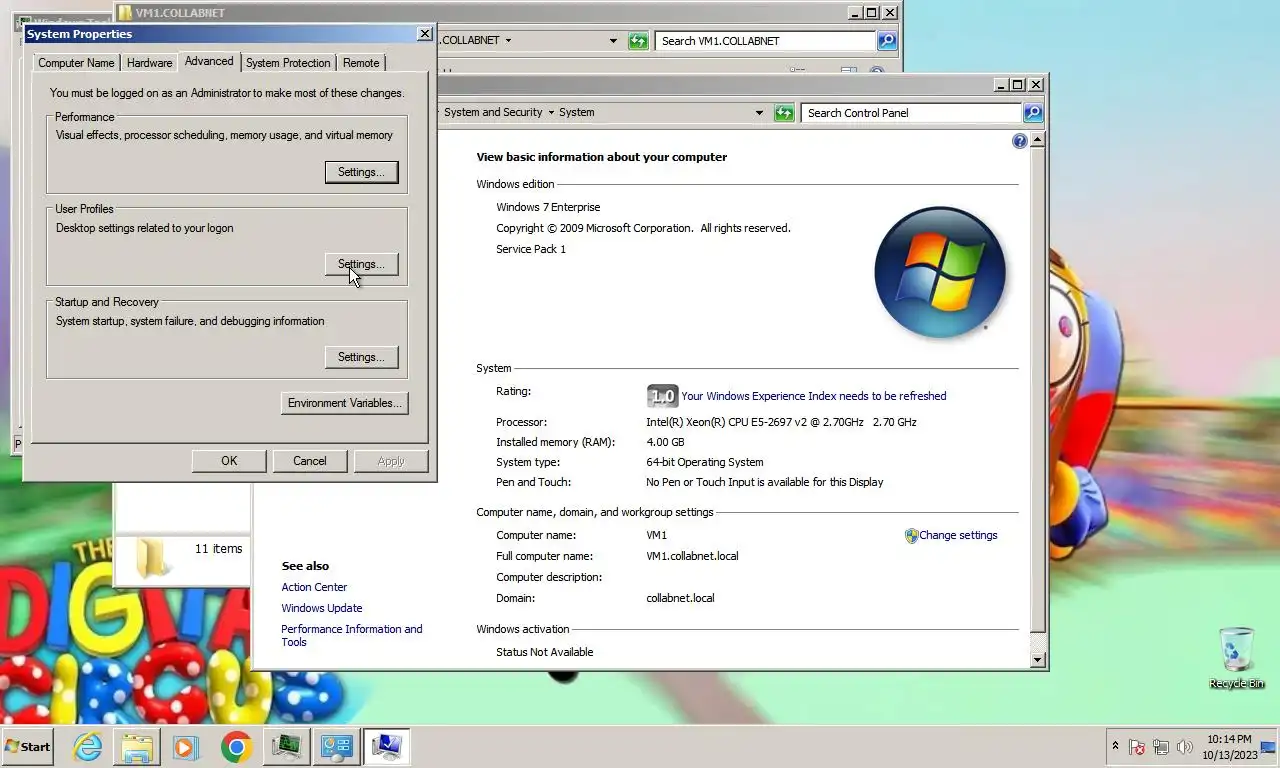Screen dimensions: 1280x768
Task: Open the Internet Explorer taskbar icon
Action: (x=88, y=747)
